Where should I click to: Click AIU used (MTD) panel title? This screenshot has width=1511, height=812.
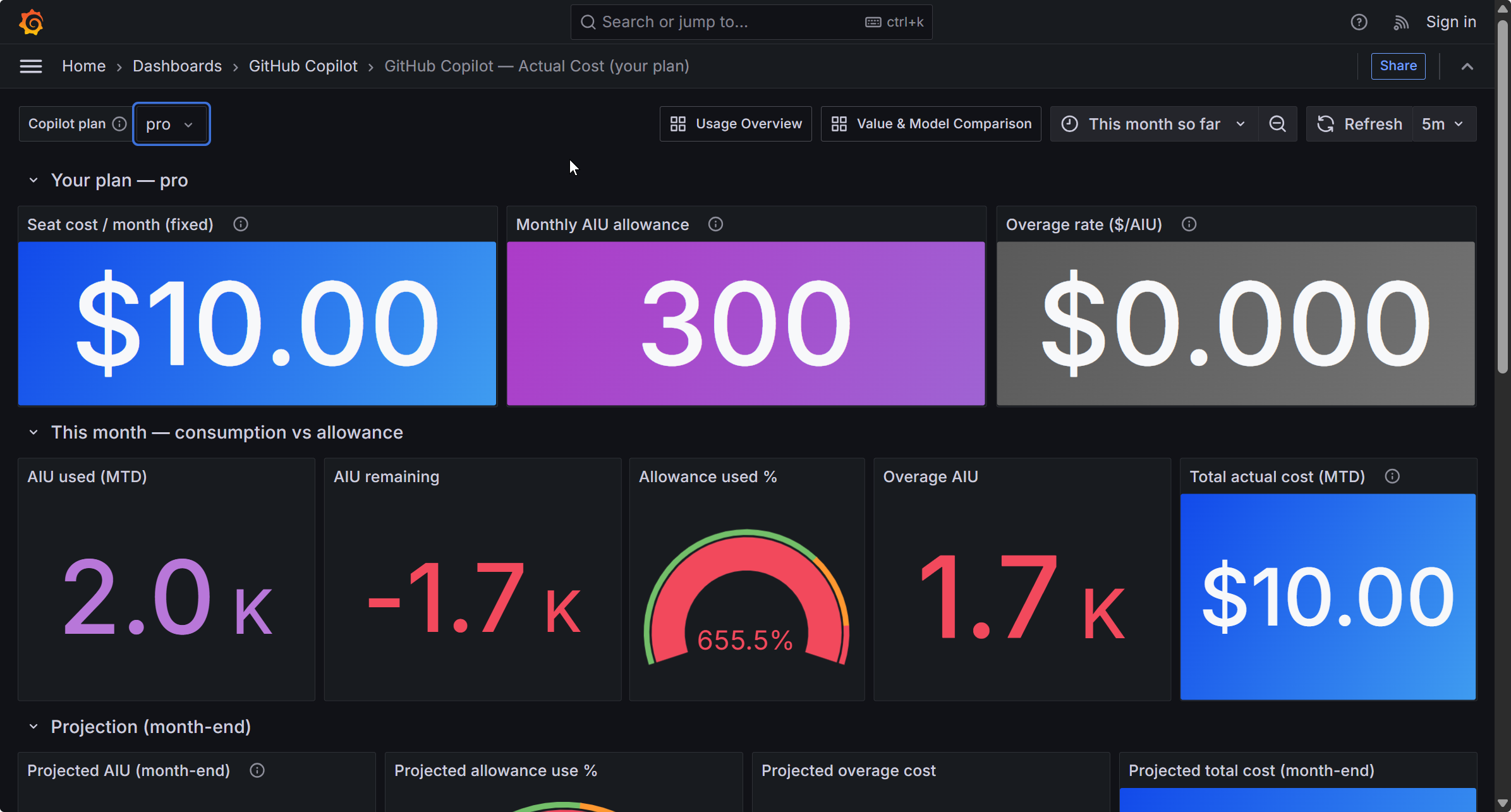pos(87,476)
